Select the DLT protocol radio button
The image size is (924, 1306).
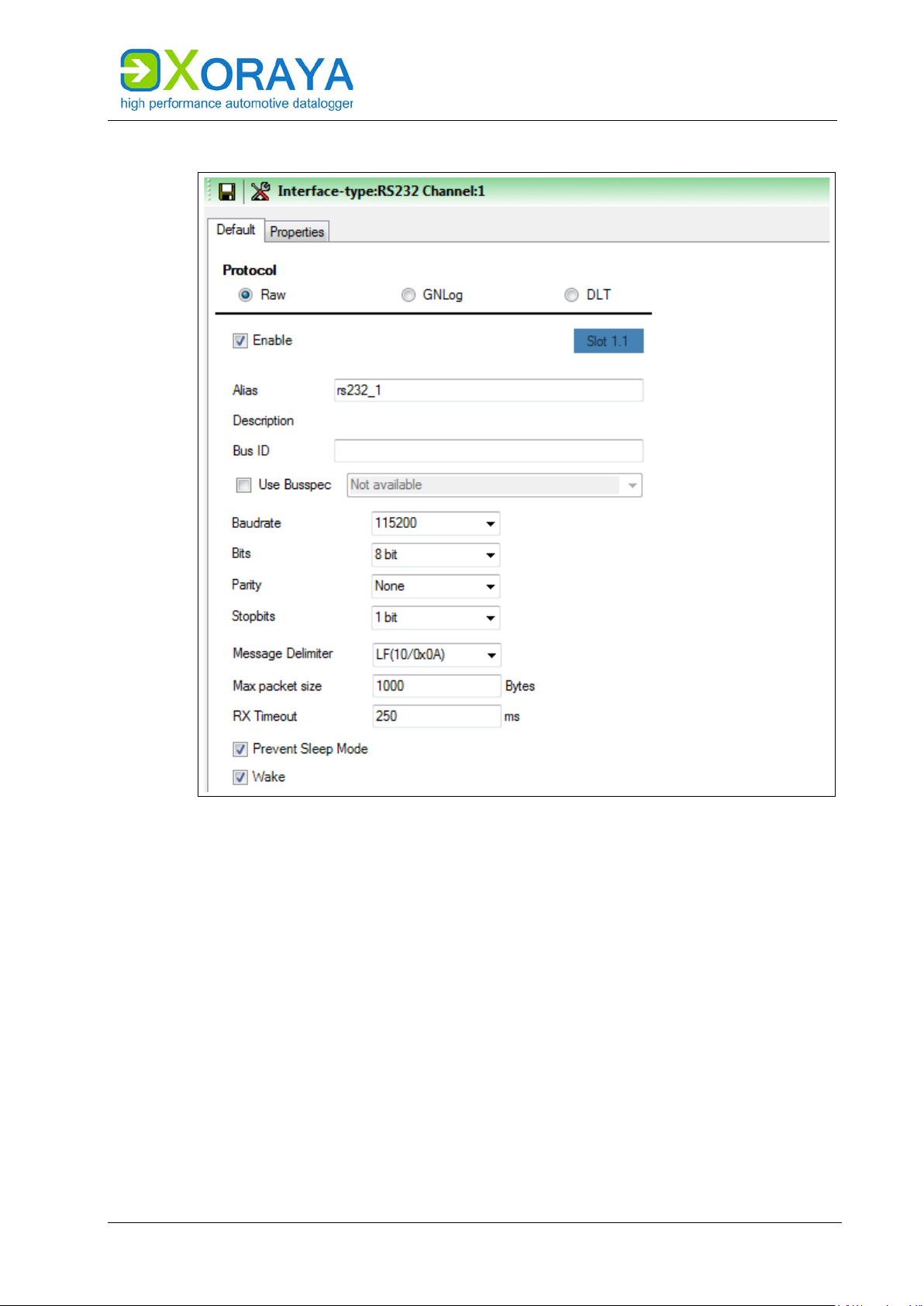pos(571,295)
